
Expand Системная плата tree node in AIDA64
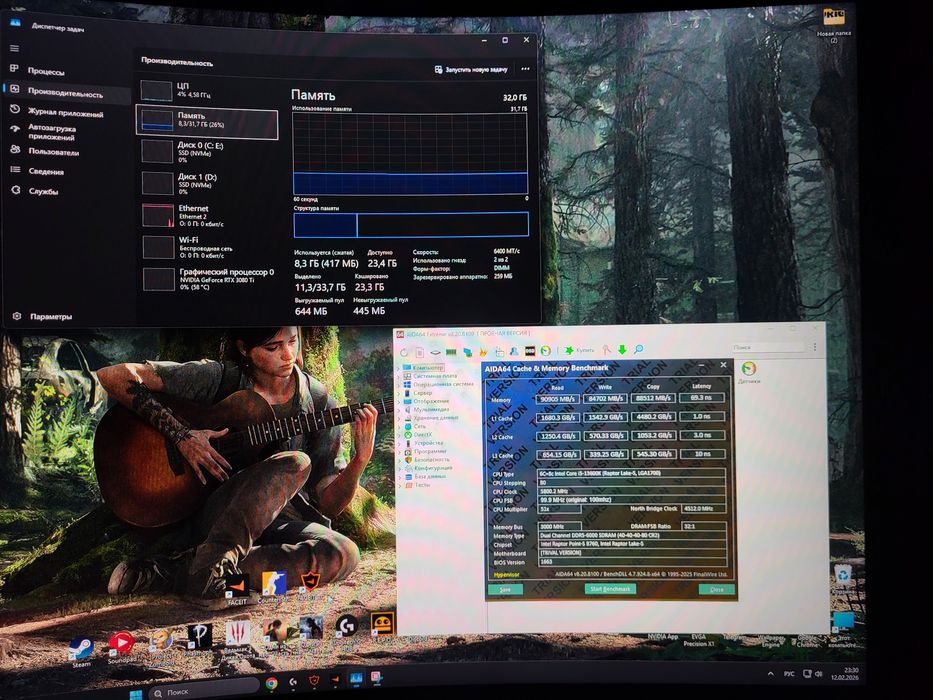click(399, 376)
